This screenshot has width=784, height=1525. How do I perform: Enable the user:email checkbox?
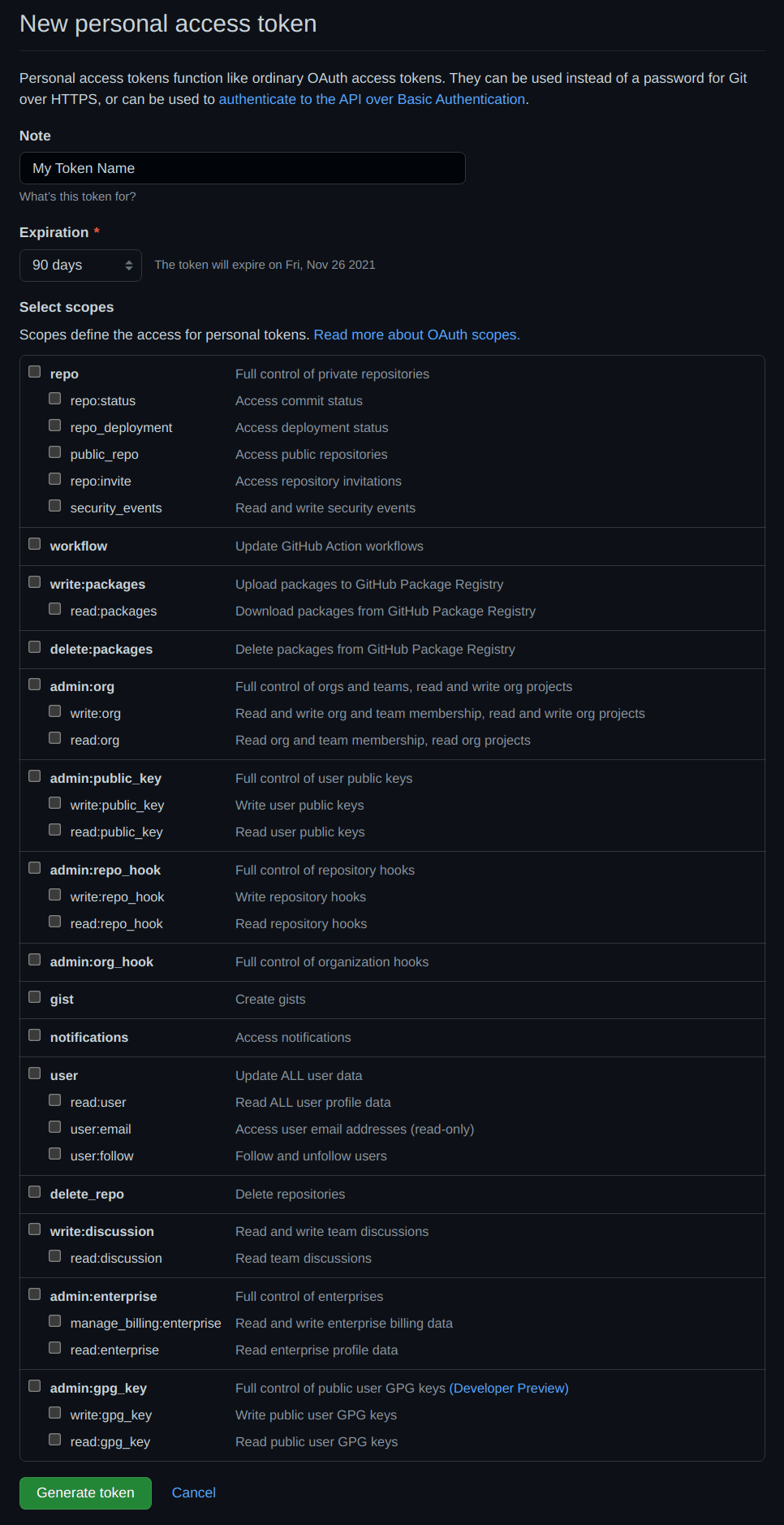point(55,1127)
